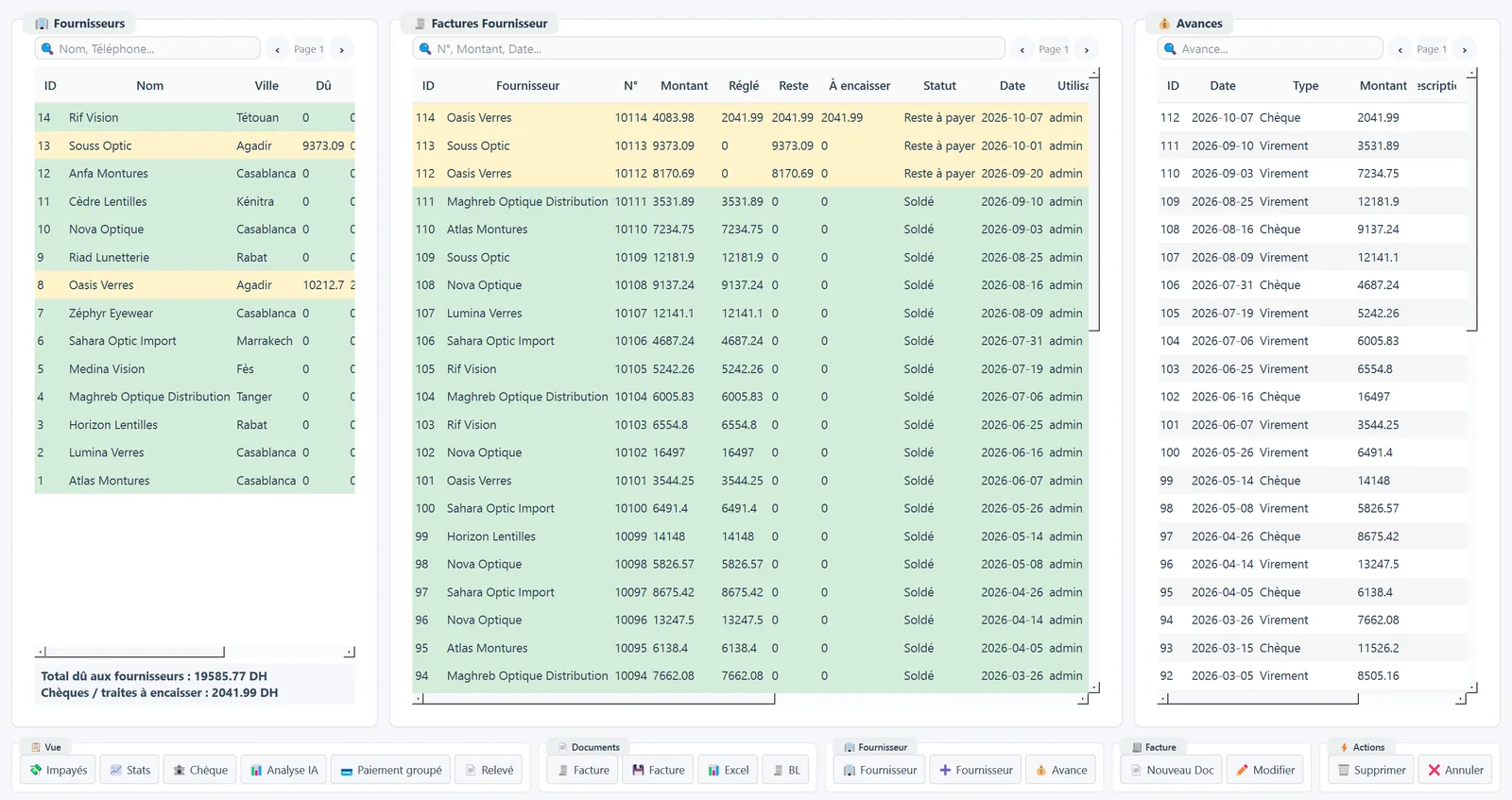Focus the Nom, Téléphone search field
This screenshot has height=800, width=1512.
(147, 49)
